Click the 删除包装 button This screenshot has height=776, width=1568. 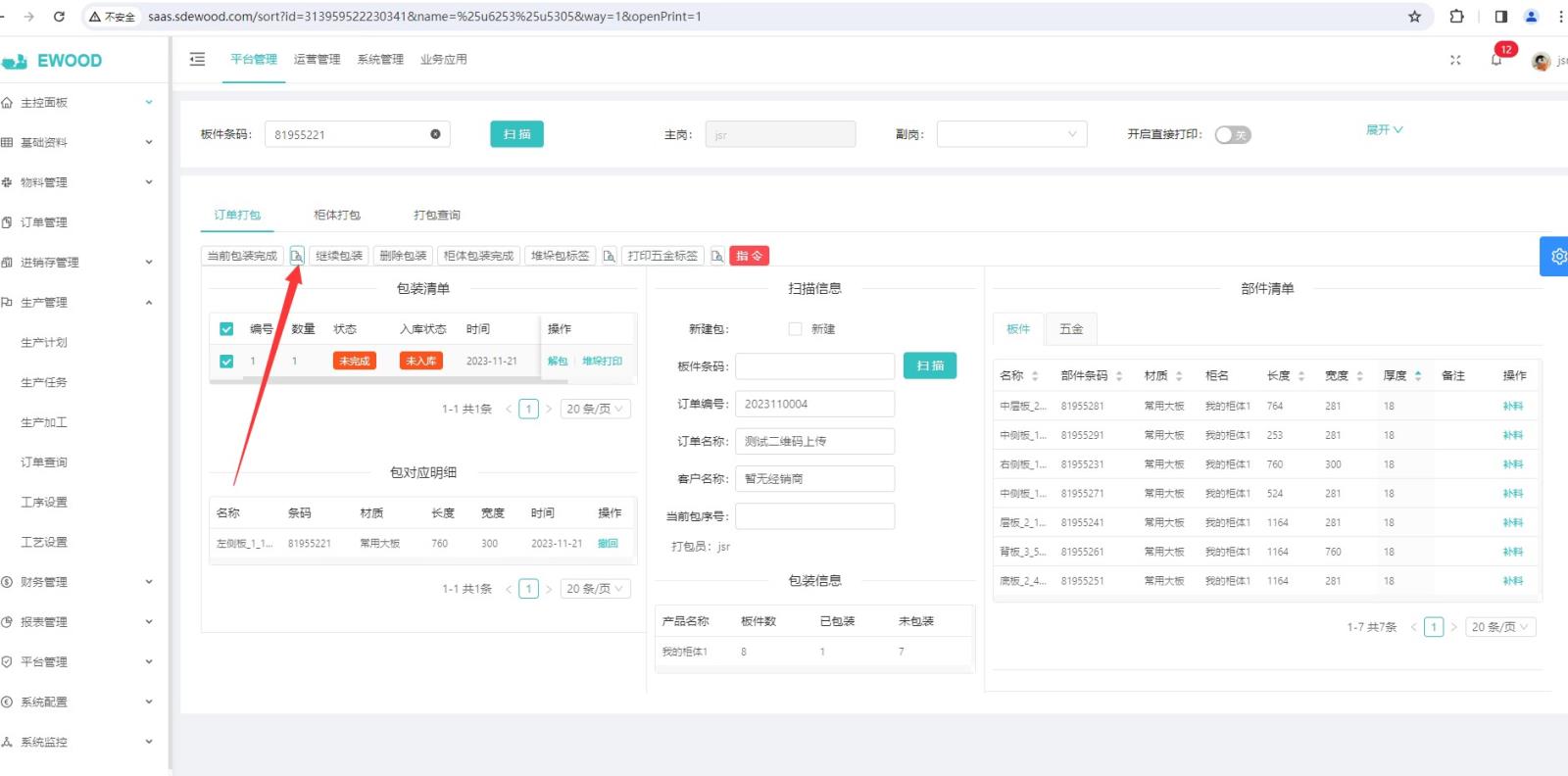403,256
